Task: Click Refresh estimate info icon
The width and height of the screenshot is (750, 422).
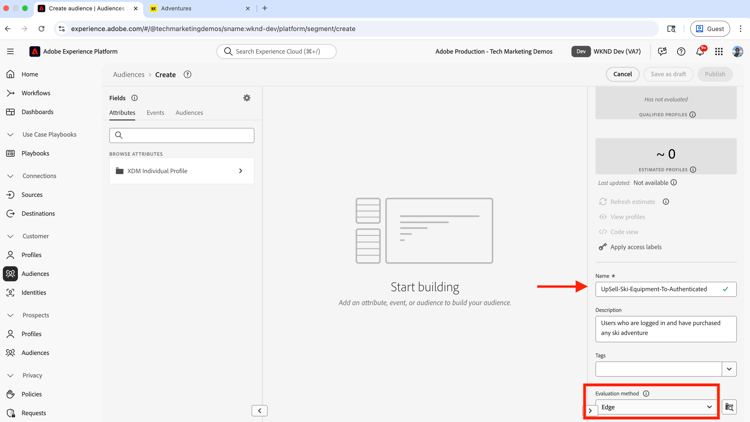Action: (x=666, y=201)
